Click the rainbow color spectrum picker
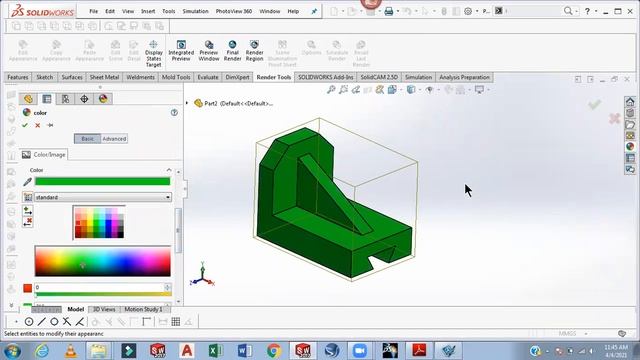 (102, 261)
